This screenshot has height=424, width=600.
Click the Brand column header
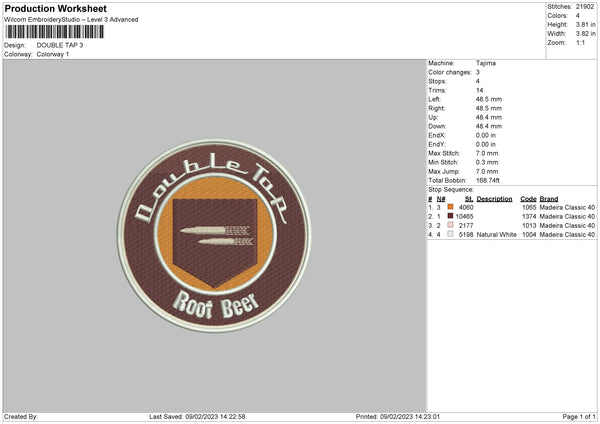(x=549, y=199)
